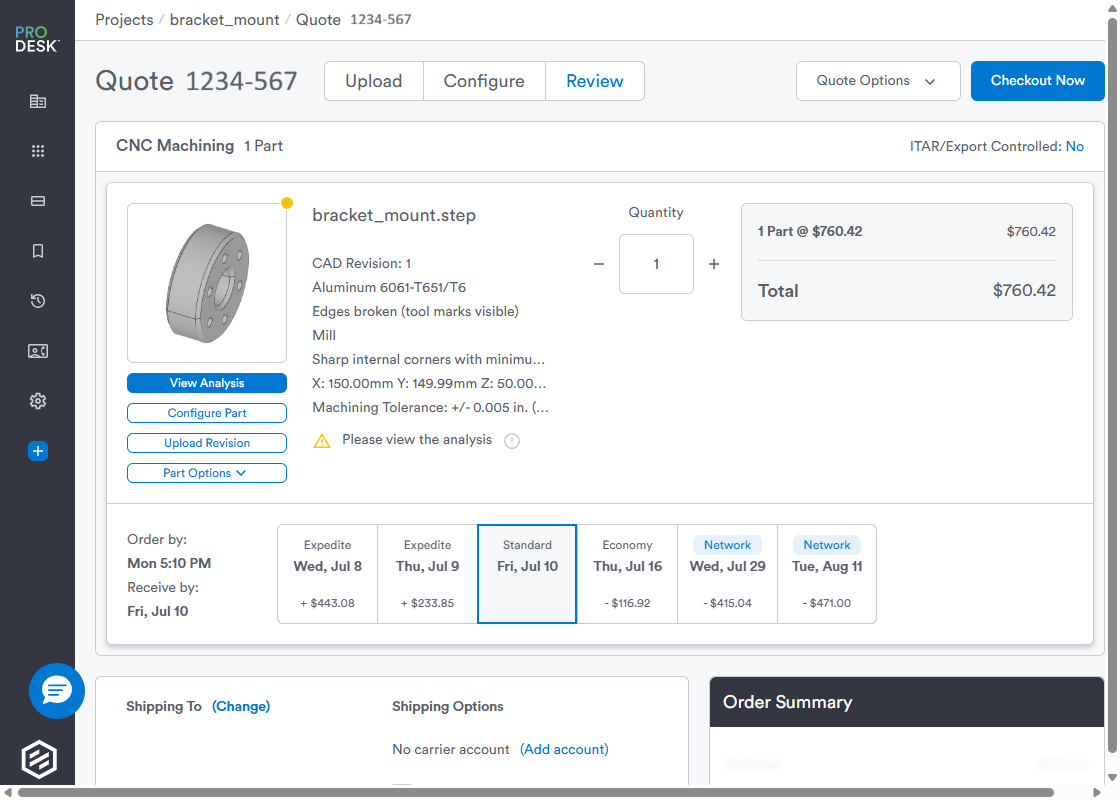Viewport: 1120px width, 800px height.
Task: Open the chat bubble button
Action: (56, 691)
